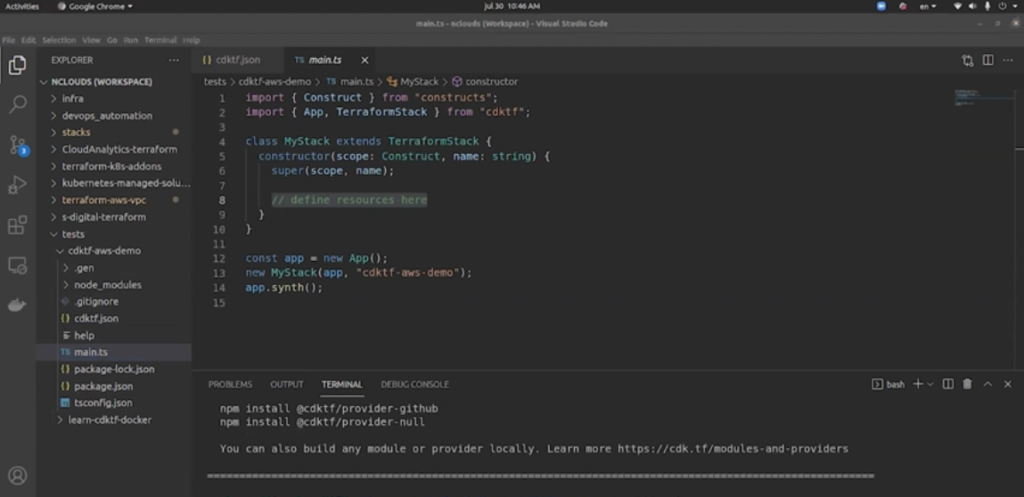1024x497 pixels.
Task: Open the TERMINAL panel tab
Action: click(342, 384)
